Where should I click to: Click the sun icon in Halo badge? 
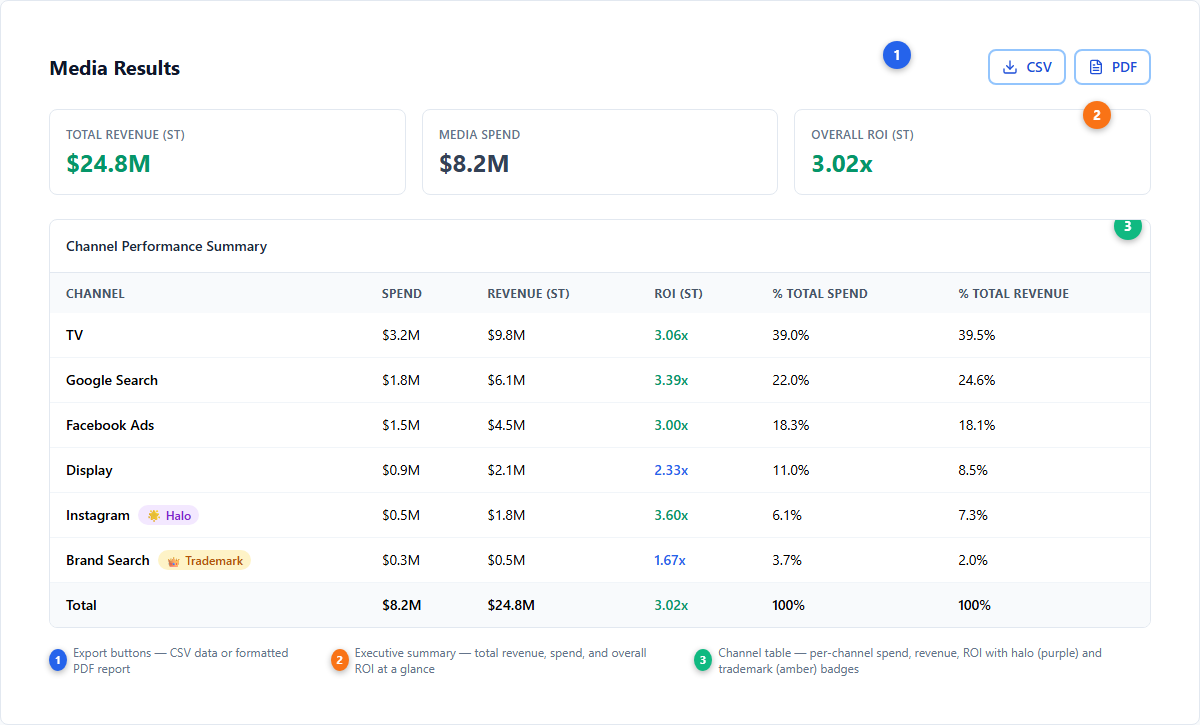154,516
